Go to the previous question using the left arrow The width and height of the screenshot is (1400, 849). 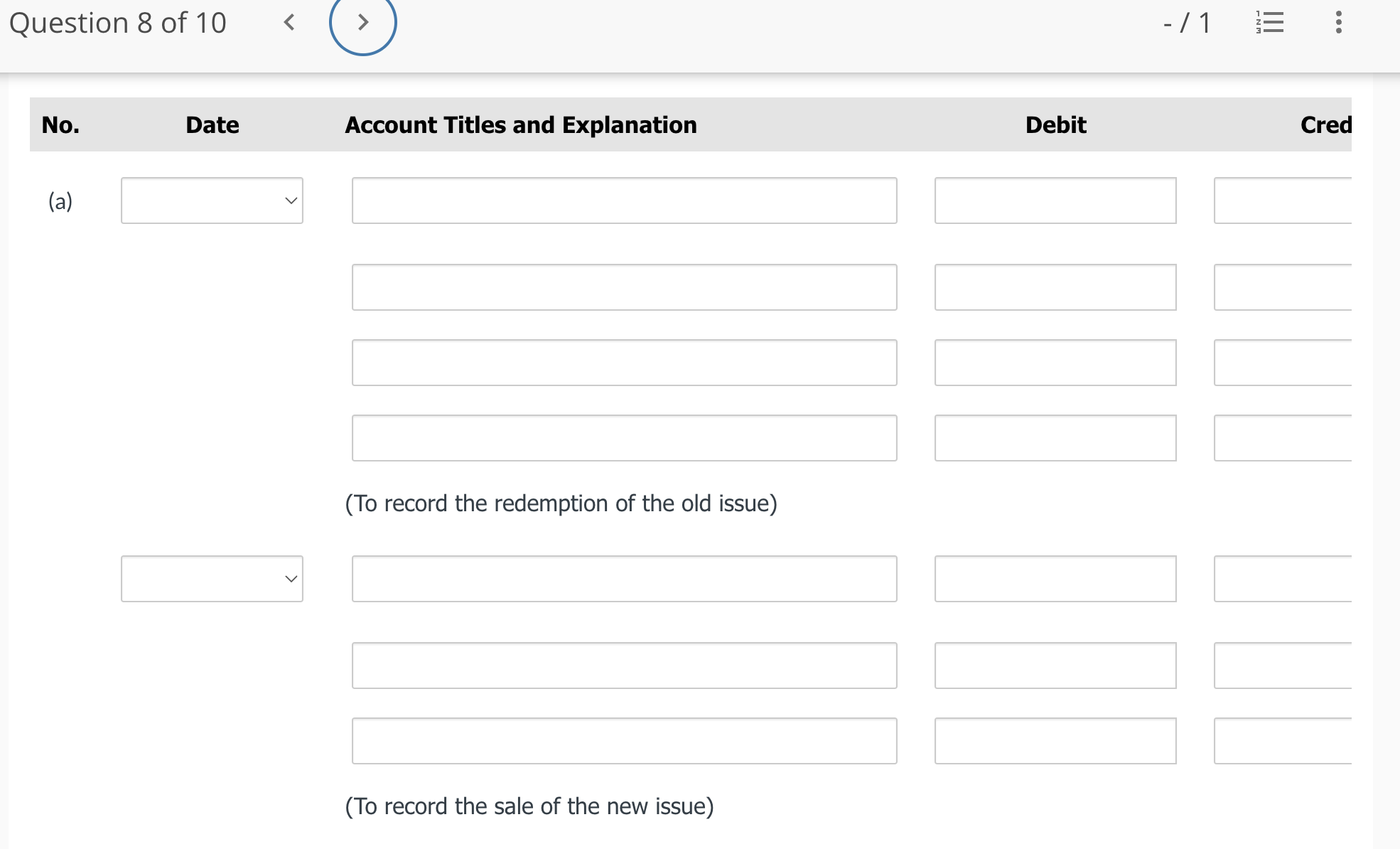pos(289,23)
